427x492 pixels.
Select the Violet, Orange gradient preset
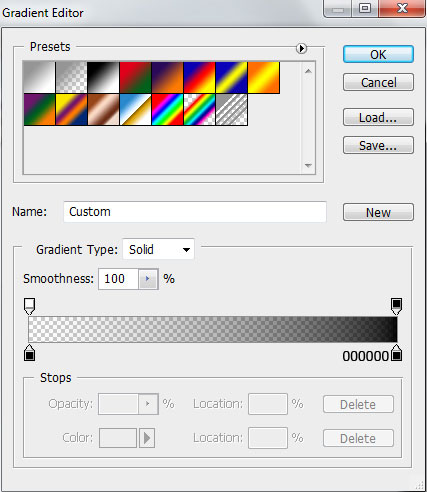click(167, 77)
